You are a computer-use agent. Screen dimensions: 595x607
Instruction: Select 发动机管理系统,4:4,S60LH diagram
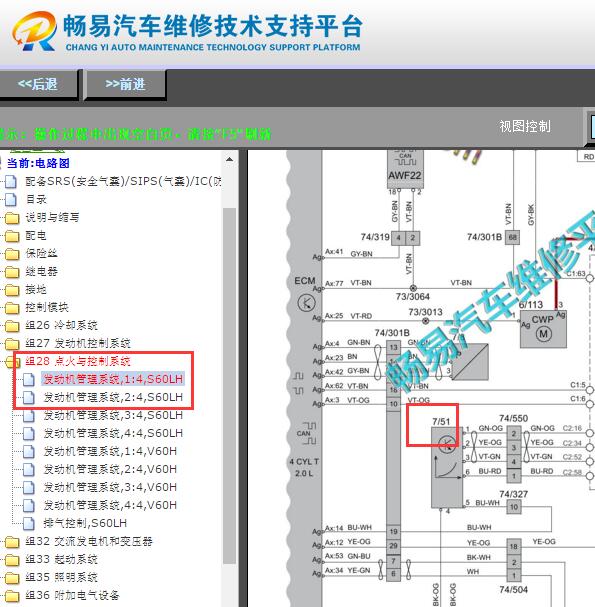(x=113, y=433)
